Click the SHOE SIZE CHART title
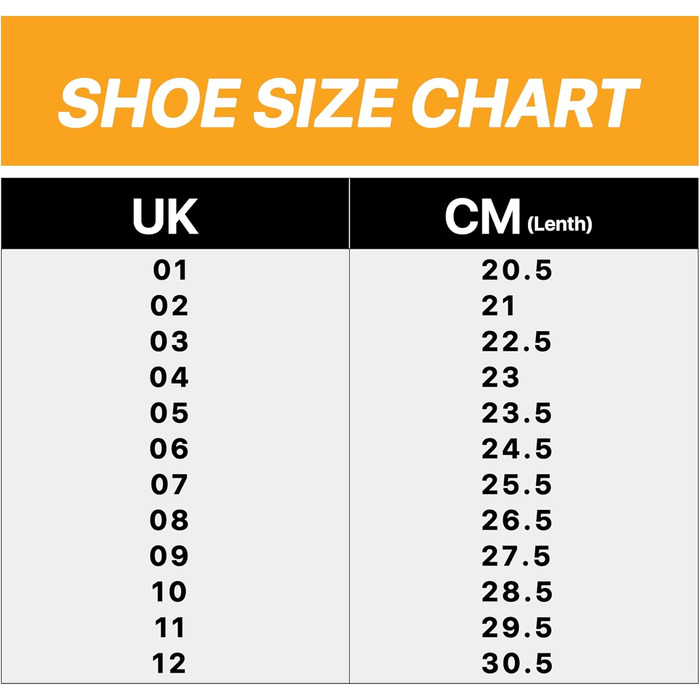The image size is (700, 700). (349, 103)
